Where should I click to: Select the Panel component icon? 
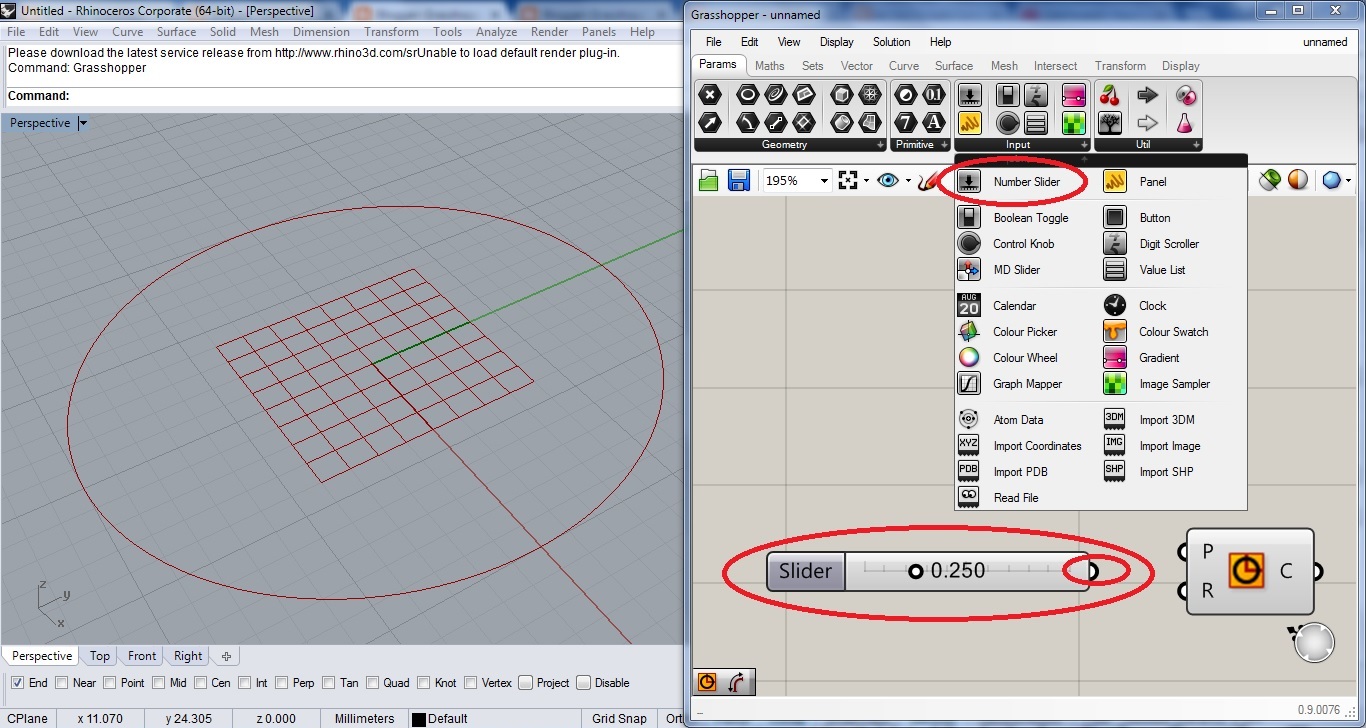1114,182
